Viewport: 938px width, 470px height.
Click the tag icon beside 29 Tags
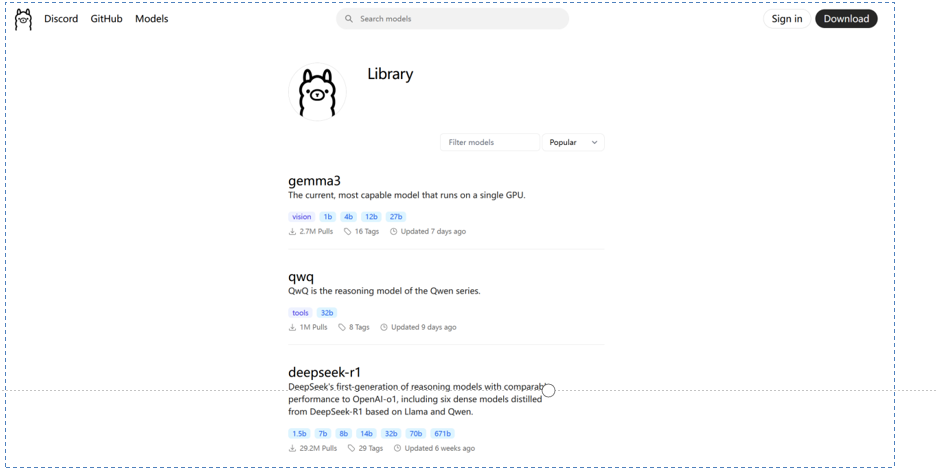tap(351, 448)
